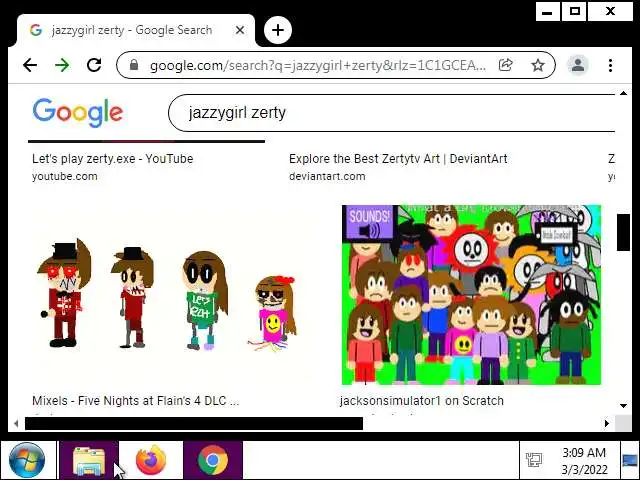Viewport: 640px width, 480px height.
Task: Click the vertical scrollbar thumb
Action: pos(623,232)
